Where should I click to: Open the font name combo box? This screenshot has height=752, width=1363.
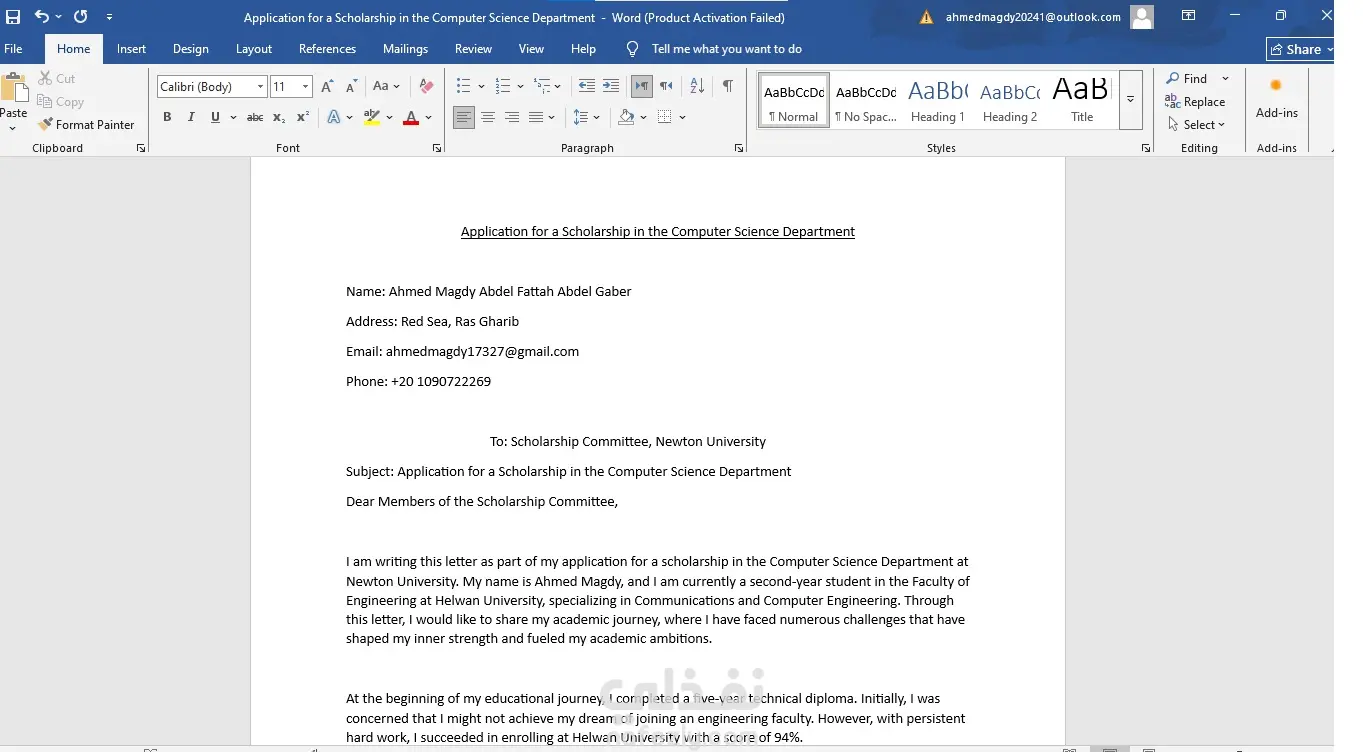(212, 87)
